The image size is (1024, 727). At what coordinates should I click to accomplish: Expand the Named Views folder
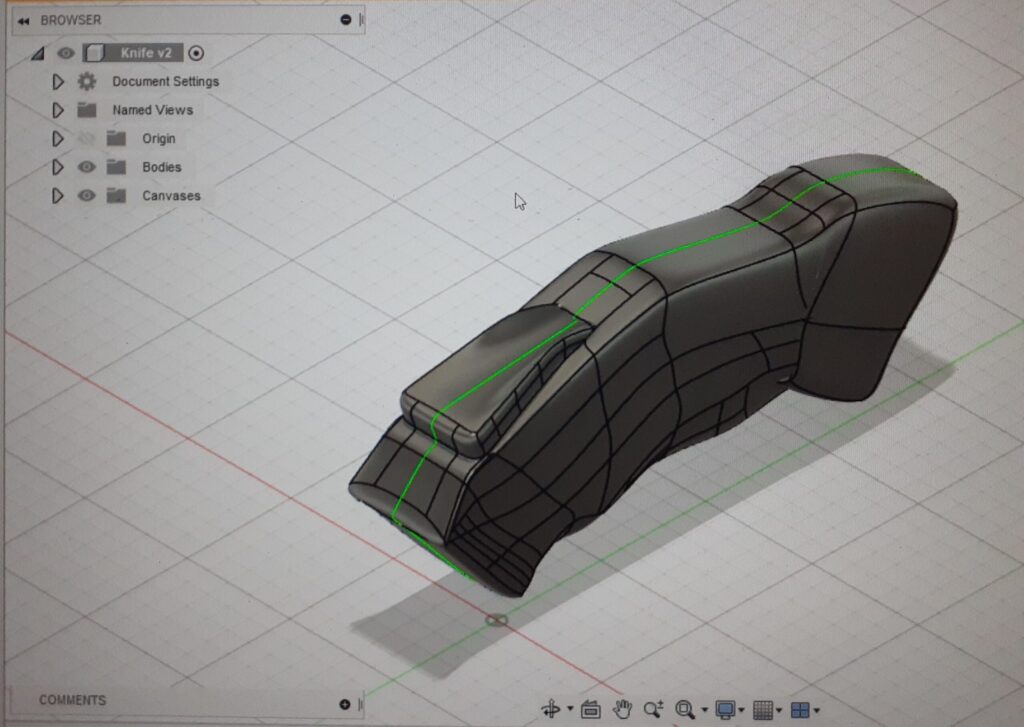[58, 110]
